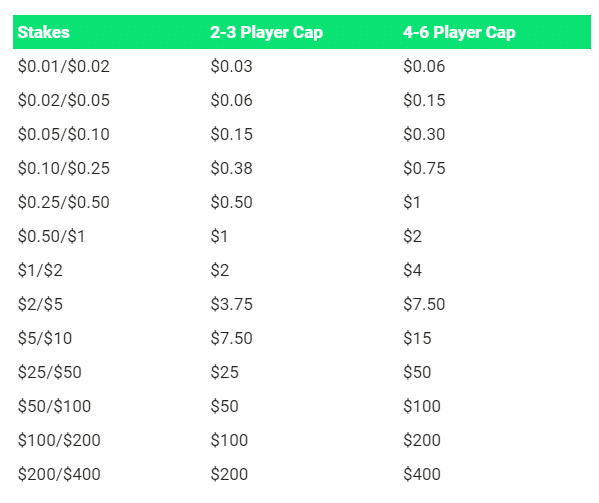Click the $0.05/$0.10 stakes row

click(302, 134)
